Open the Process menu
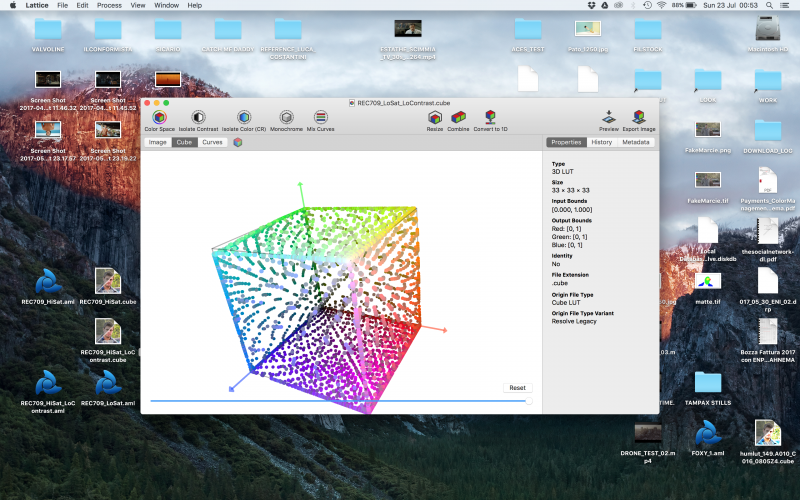Screen dimensions: 800x500 [109, 5]
